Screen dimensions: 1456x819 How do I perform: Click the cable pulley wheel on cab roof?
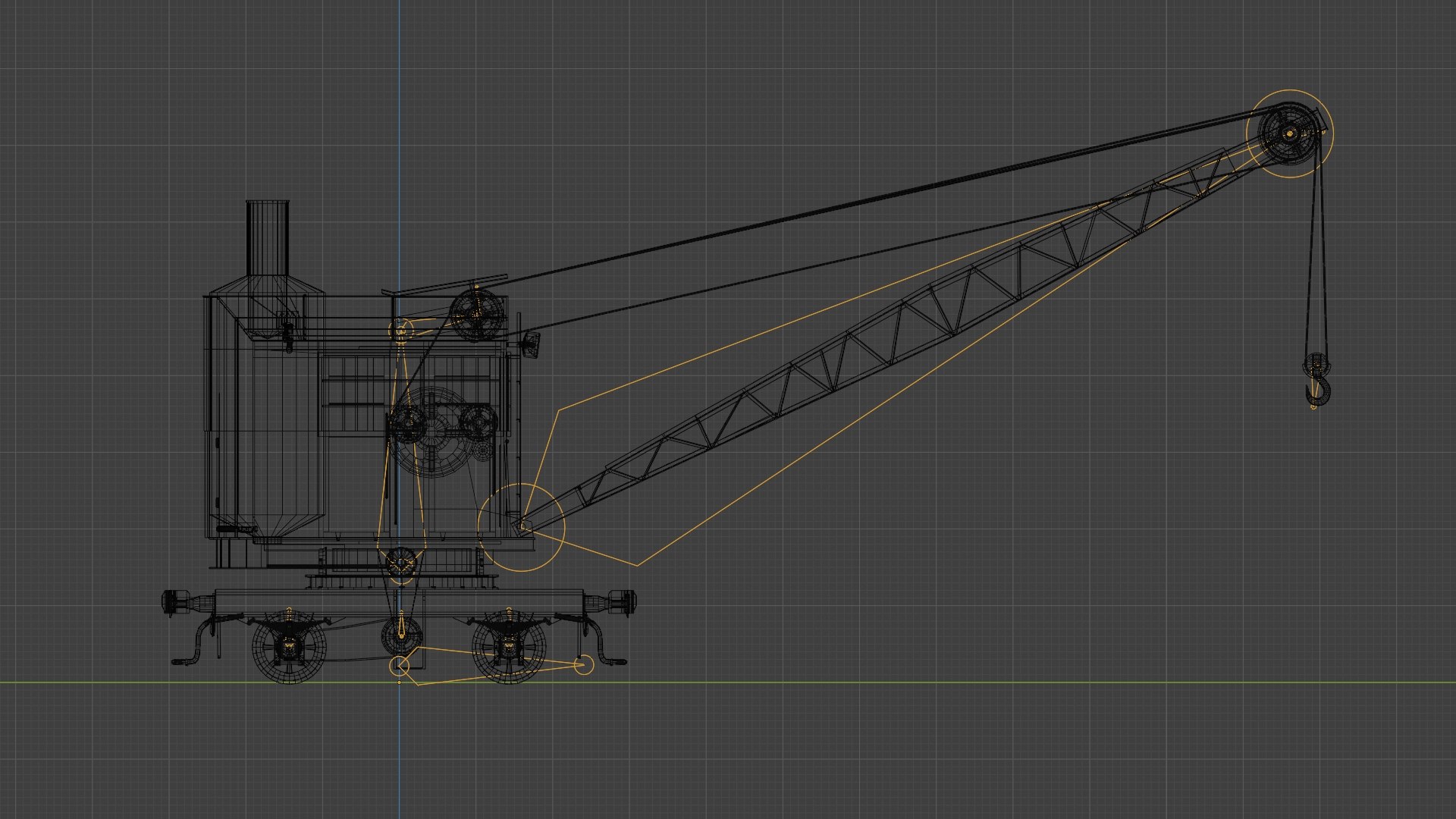[x=478, y=315]
